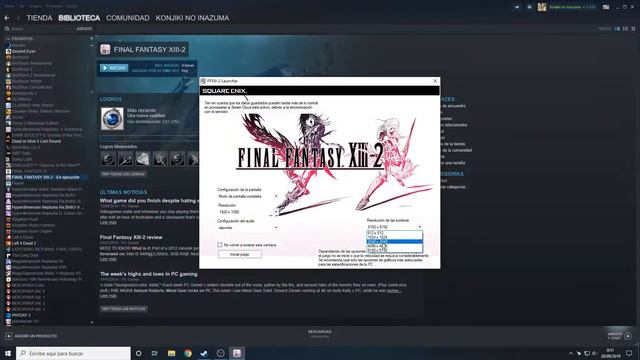Choose 1024 x 1024 shadow resolution
Viewport: 640px width, 360px height.
coord(394,237)
